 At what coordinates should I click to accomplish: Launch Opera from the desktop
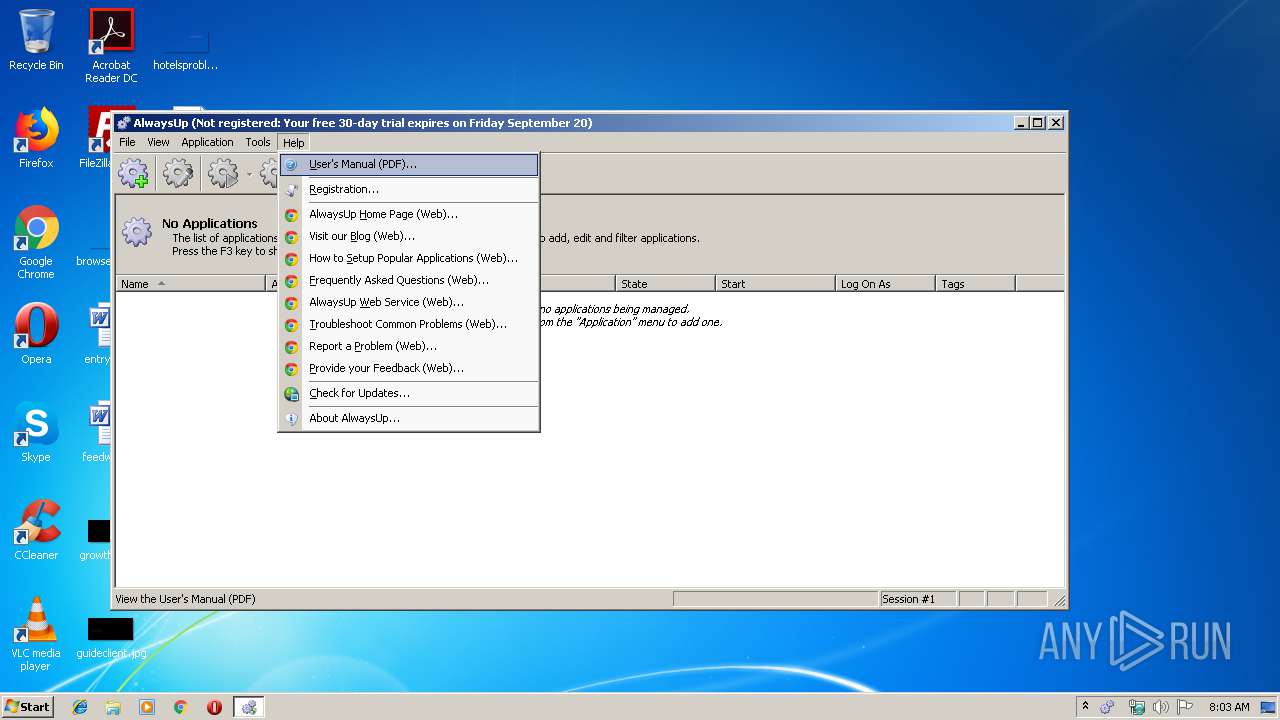[36, 334]
